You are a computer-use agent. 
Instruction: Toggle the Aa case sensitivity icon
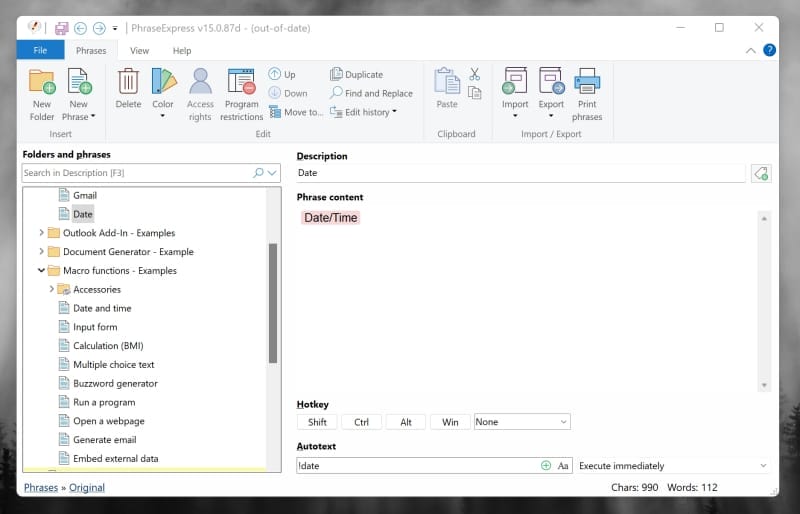[x=563, y=466]
